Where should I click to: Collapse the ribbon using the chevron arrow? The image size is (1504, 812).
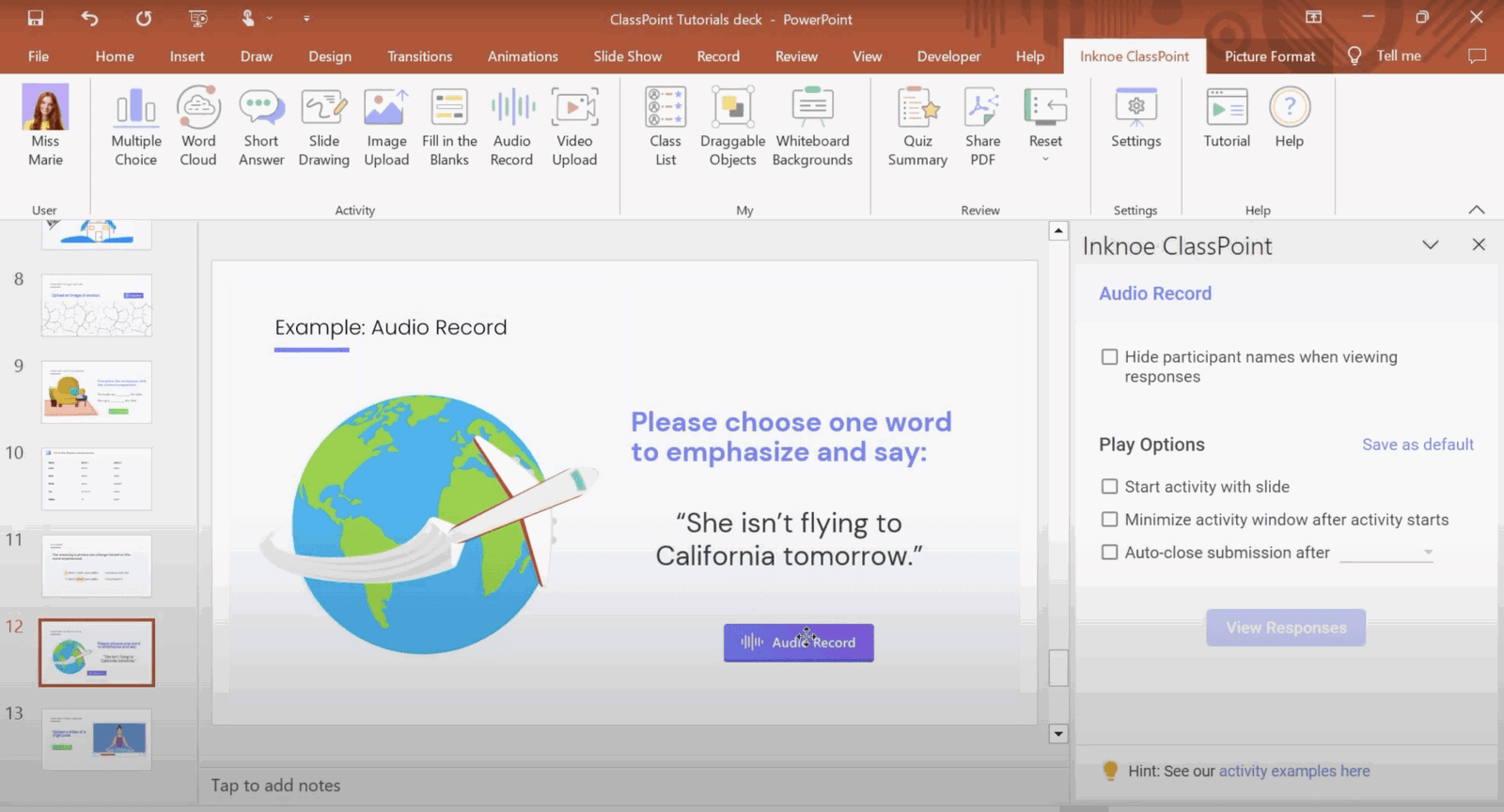pyautogui.click(x=1476, y=210)
